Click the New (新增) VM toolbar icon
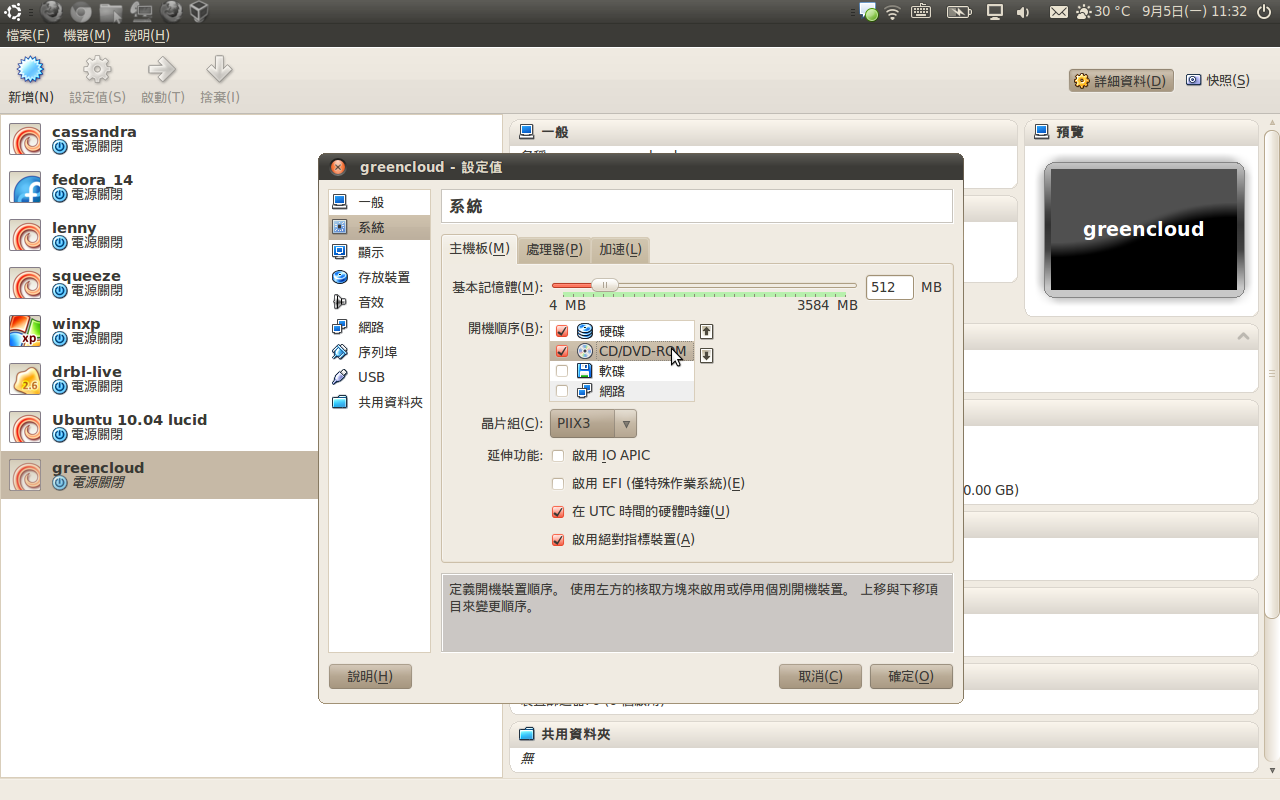Viewport: 1280px width, 800px height. [31, 72]
